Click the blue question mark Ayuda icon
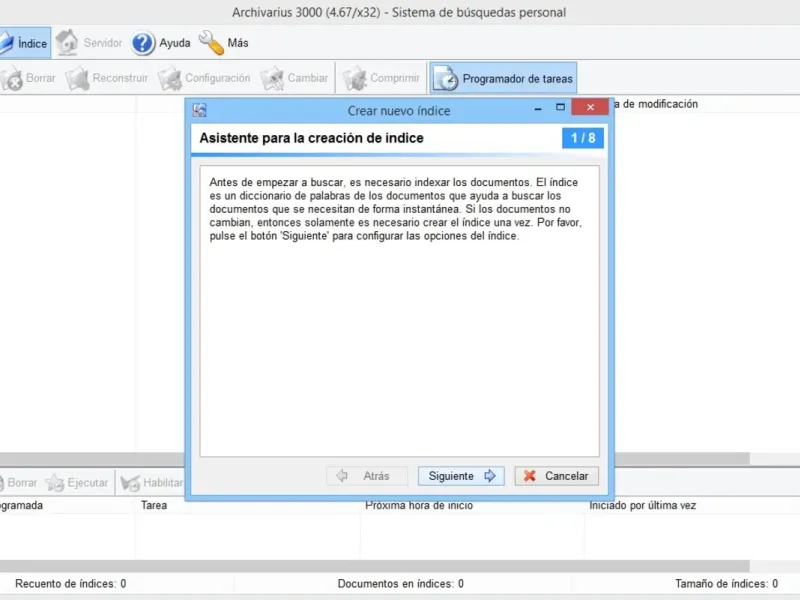Viewport: 800px width, 600px height. pos(143,43)
